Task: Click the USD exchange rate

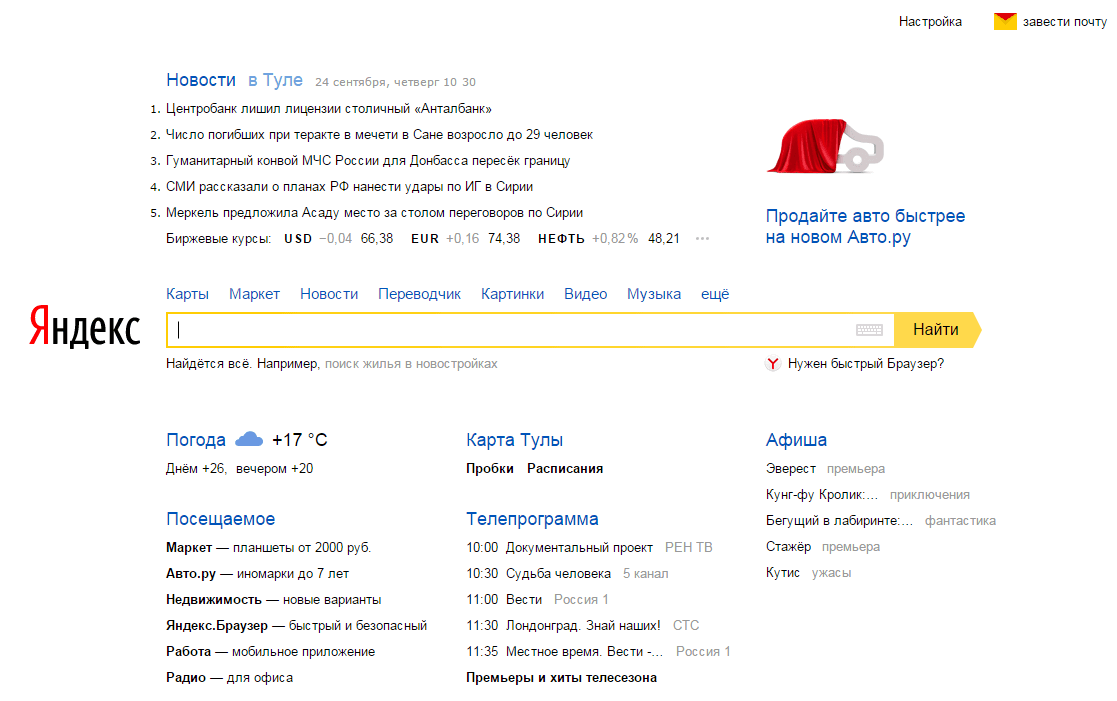Action: point(338,239)
